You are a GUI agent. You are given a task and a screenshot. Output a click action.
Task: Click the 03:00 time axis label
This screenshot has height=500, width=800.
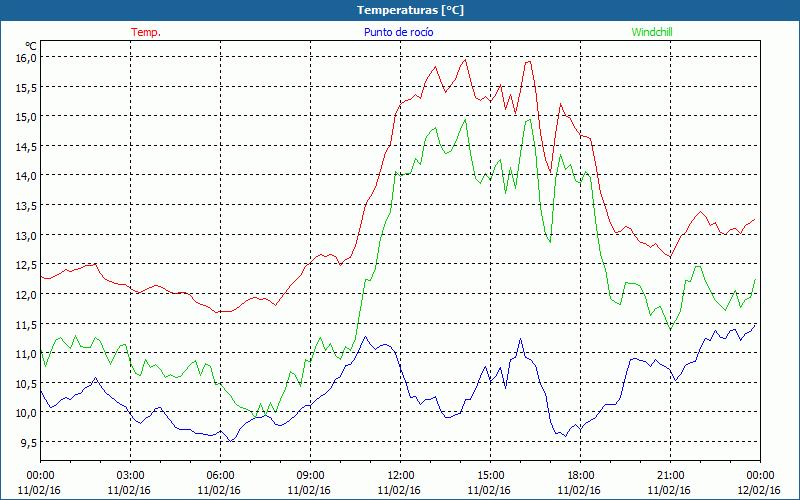pyautogui.click(x=131, y=476)
